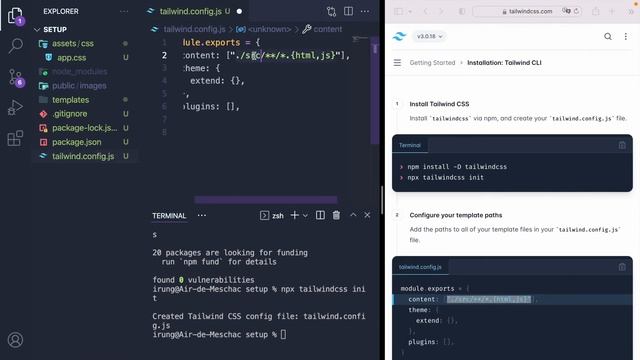Image resolution: width=640 pixels, height=360 pixels.
Task: Open app.css file in explorer
Action: tap(71, 58)
